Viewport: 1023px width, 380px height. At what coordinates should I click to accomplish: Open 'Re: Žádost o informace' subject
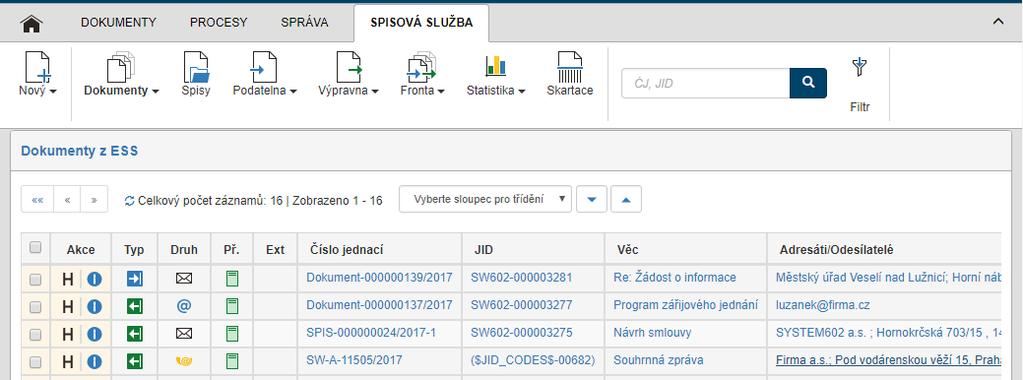coord(675,277)
